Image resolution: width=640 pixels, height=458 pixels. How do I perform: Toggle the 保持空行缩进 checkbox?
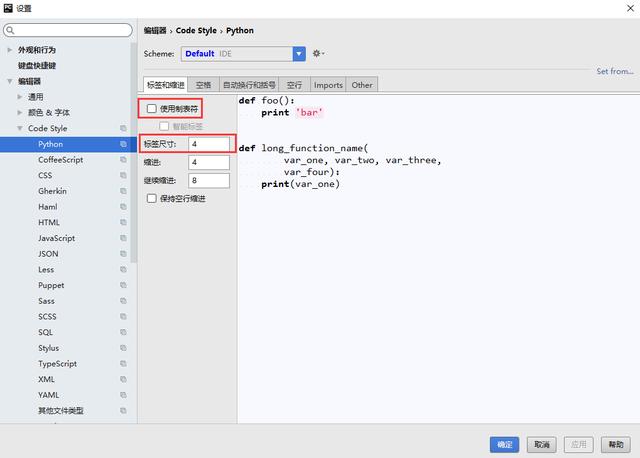coord(152,199)
